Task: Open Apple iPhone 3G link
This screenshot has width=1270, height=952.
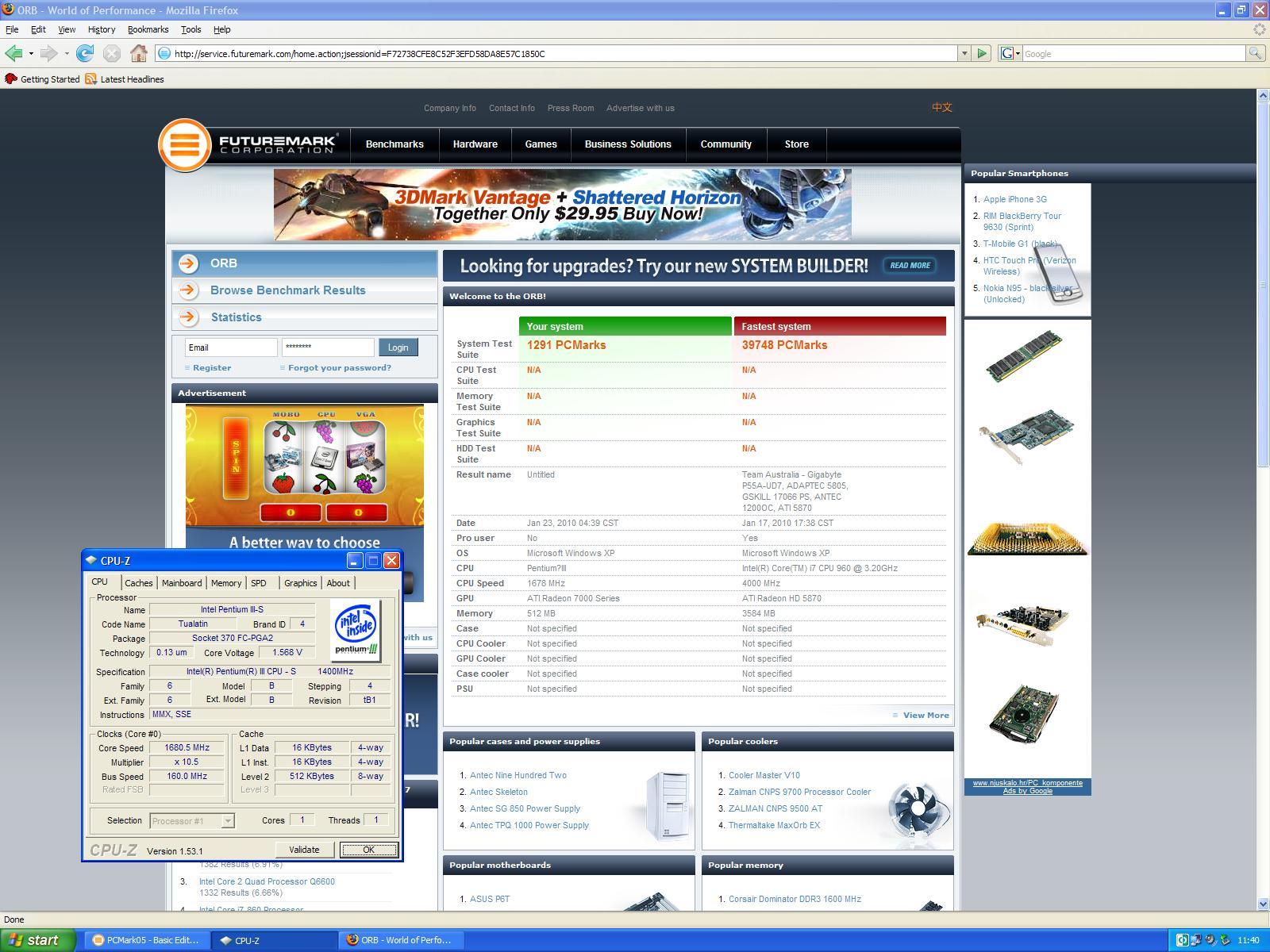Action: [x=1015, y=199]
